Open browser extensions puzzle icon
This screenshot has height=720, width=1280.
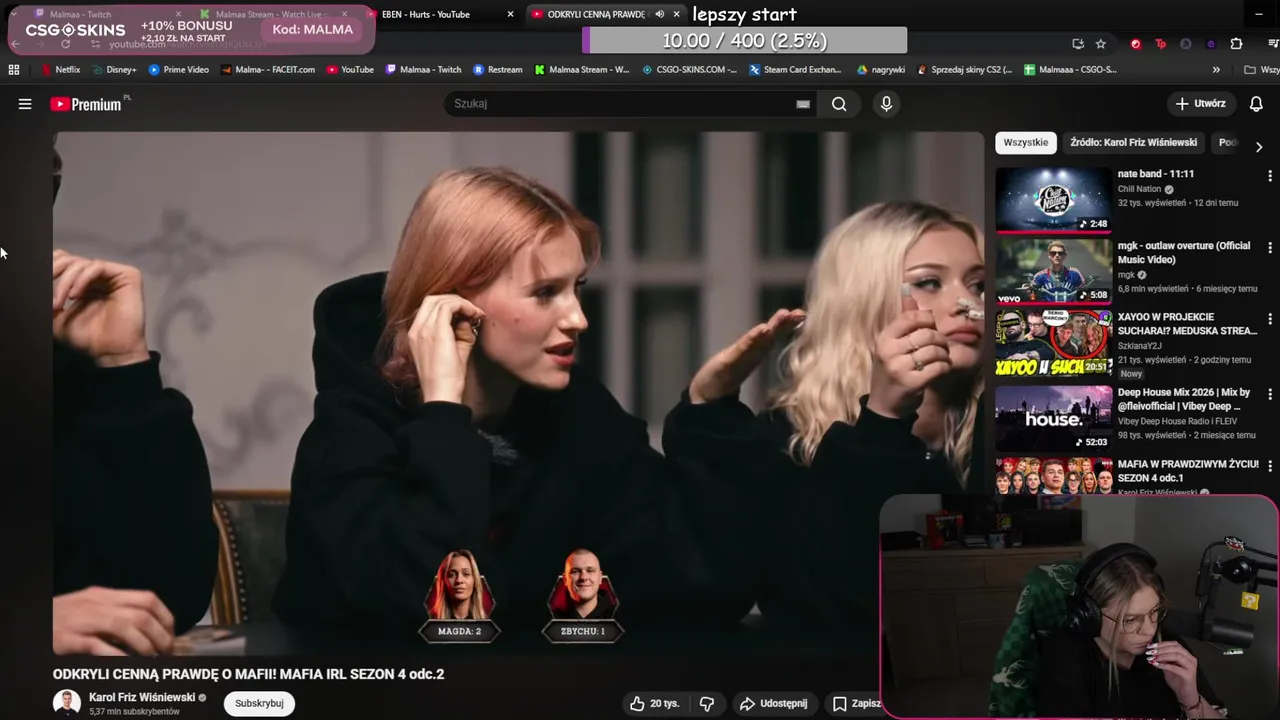coord(1237,44)
